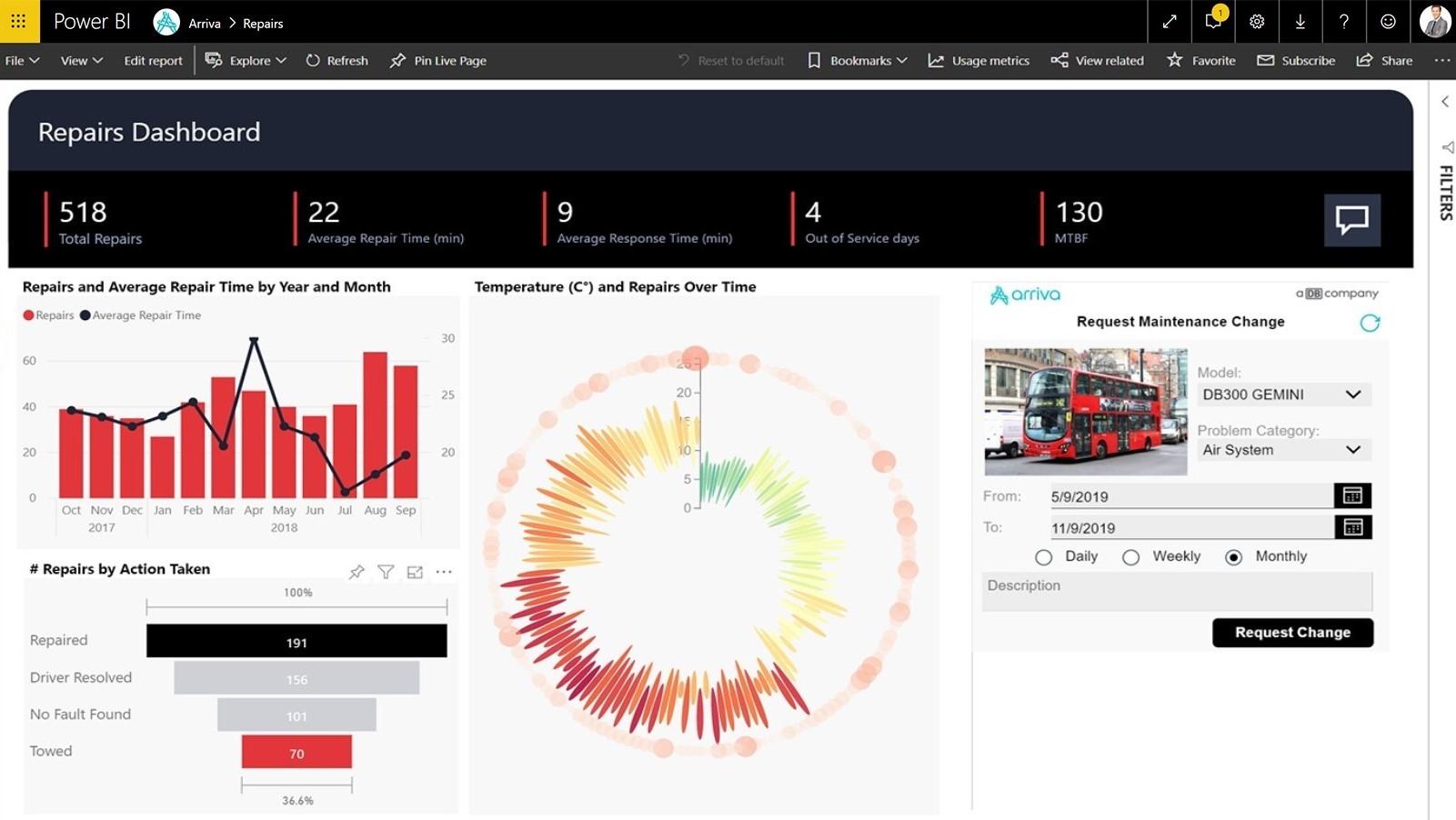Open the View menu
1456x820 pixels.
click(81, 61)
